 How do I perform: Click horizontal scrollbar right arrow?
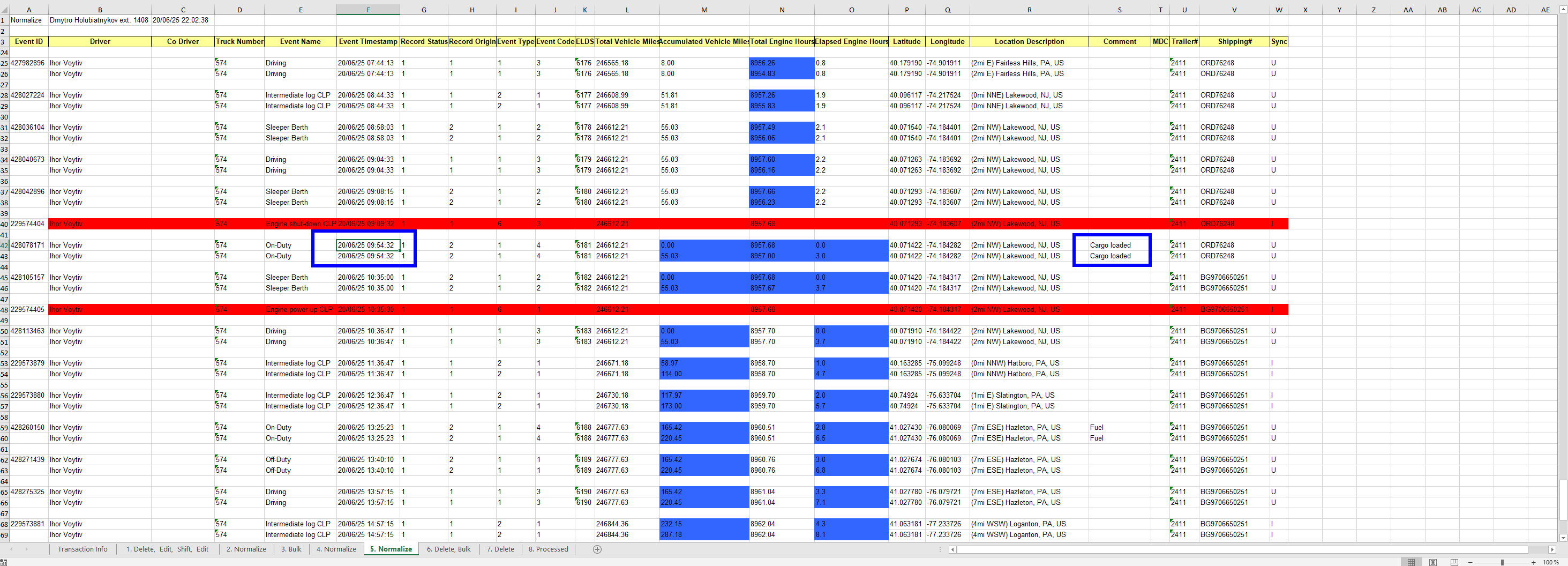coord(1552,549)
